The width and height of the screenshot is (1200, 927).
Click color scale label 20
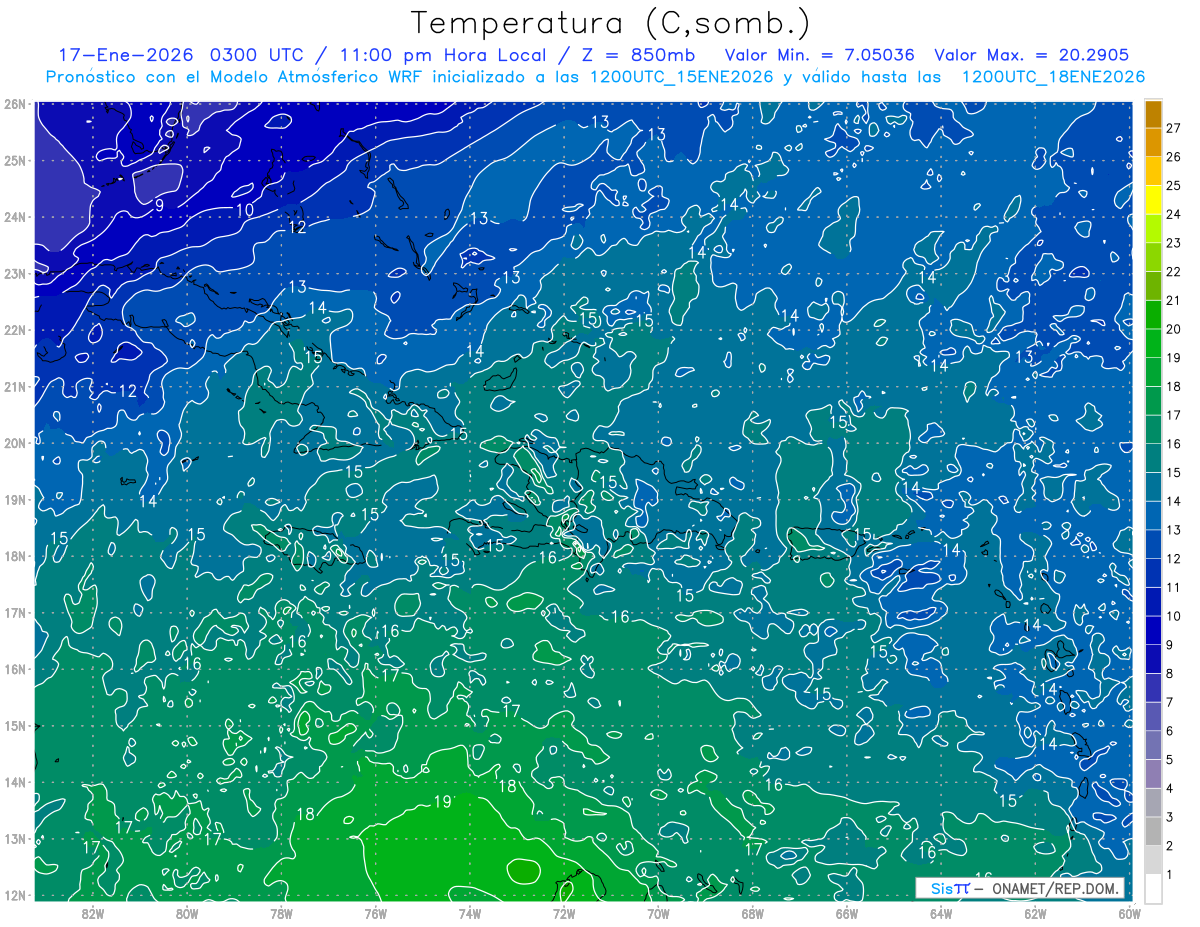(1173, 329)
